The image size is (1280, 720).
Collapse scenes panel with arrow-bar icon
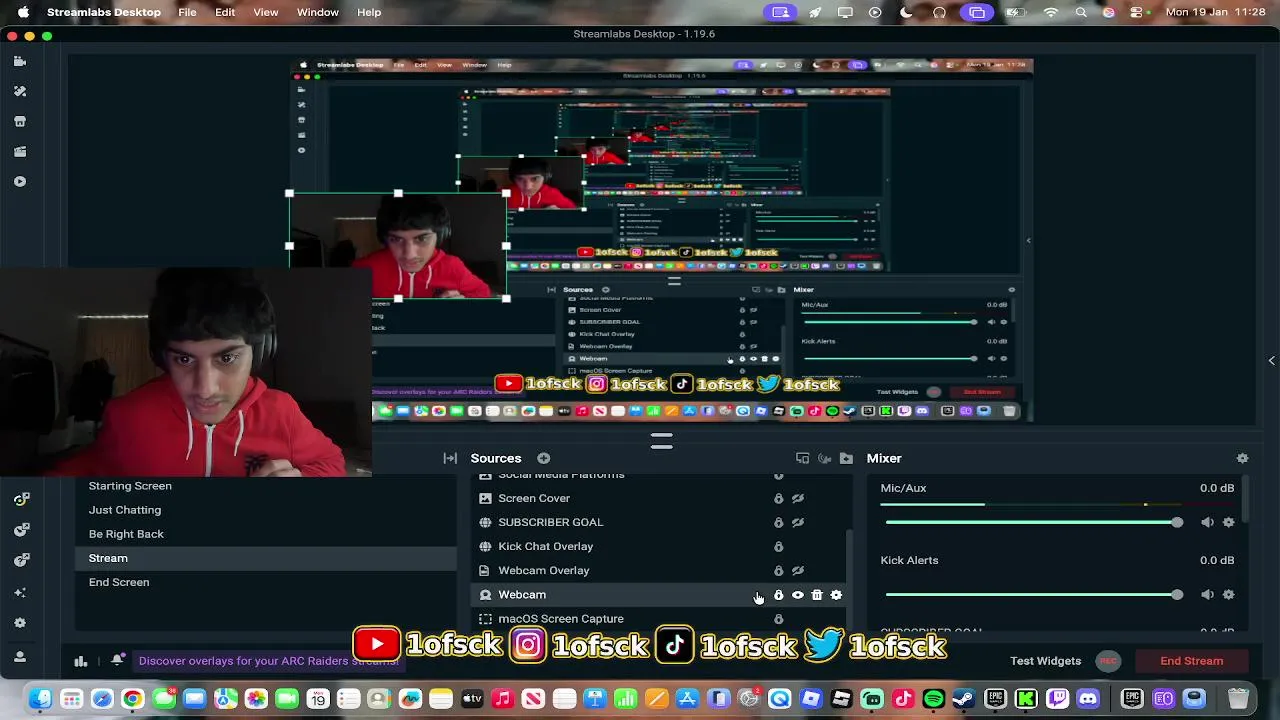(x=450, y=458)
